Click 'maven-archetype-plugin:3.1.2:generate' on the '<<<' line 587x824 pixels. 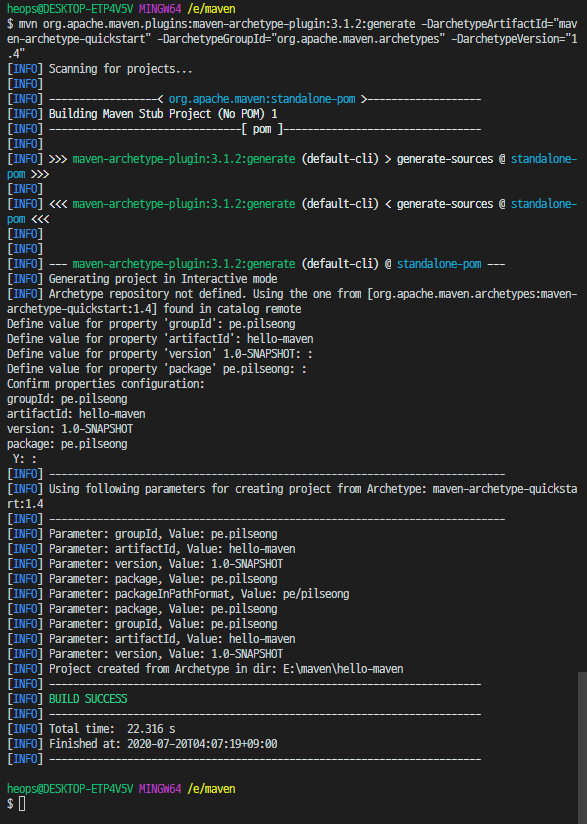[x=184, y=203]
